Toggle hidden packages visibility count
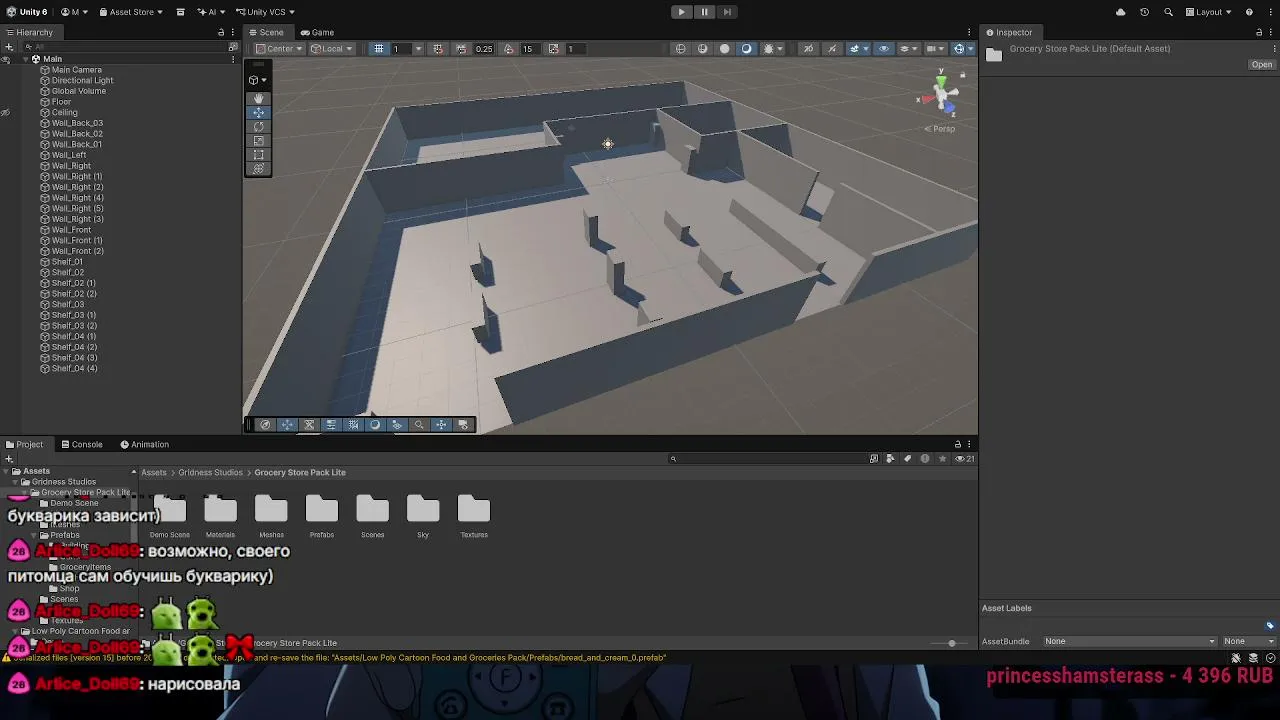The image size is (1280, 720). pyautogui.click(x=965, y=458)
